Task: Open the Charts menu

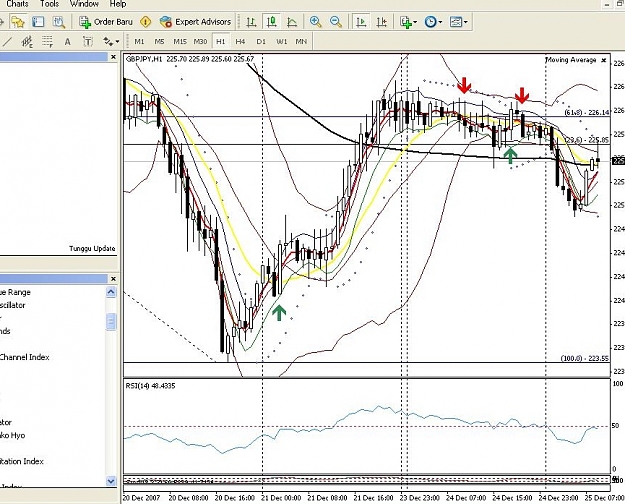Action: tap(18, 4)
